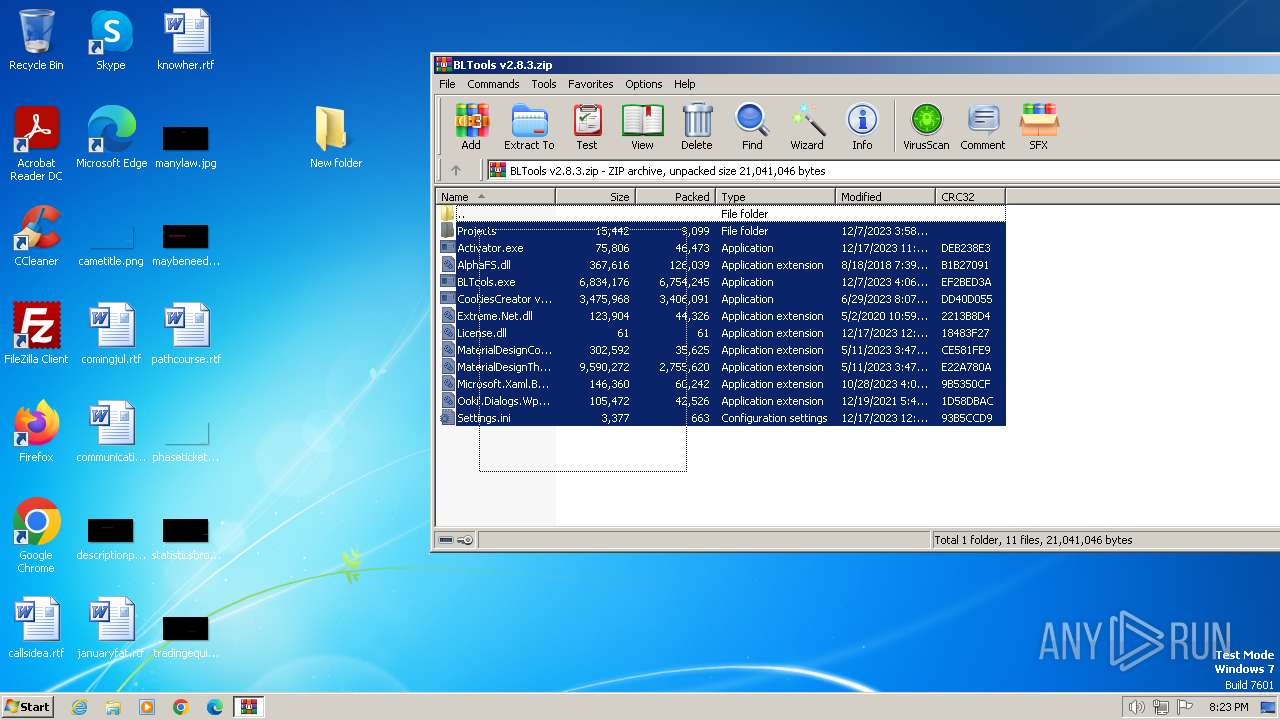Open Windows Explorer from the taskbar
Viewport: 1280px width, 720px height.
[113, 707]
